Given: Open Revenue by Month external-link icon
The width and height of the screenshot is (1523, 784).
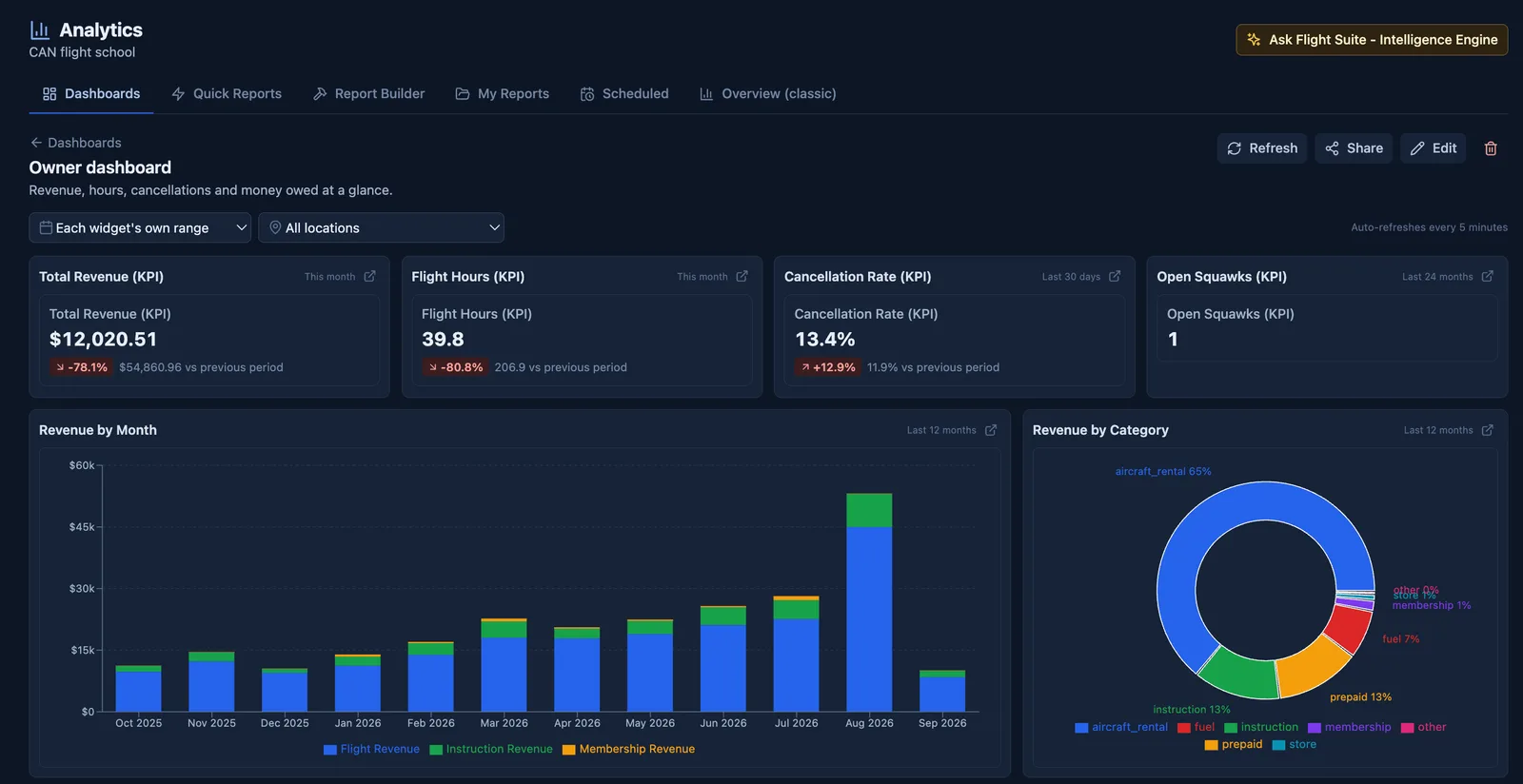Looking at the screenshot, I should 990,430.
